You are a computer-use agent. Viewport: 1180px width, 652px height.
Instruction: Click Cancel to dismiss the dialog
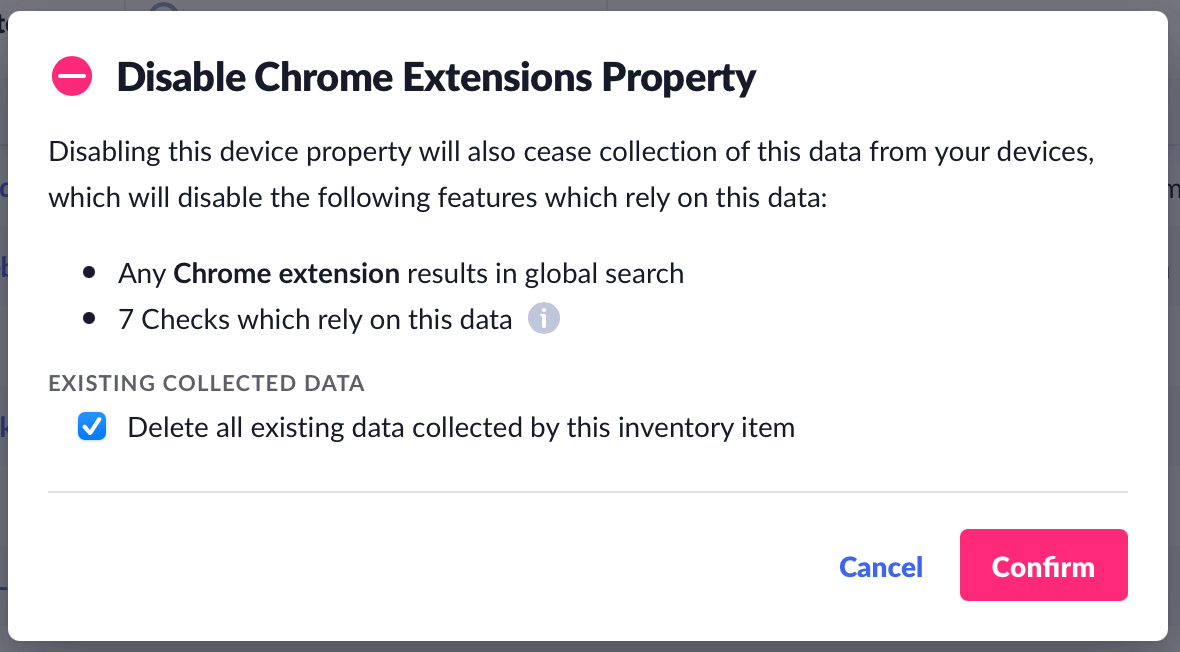[880, 566]
